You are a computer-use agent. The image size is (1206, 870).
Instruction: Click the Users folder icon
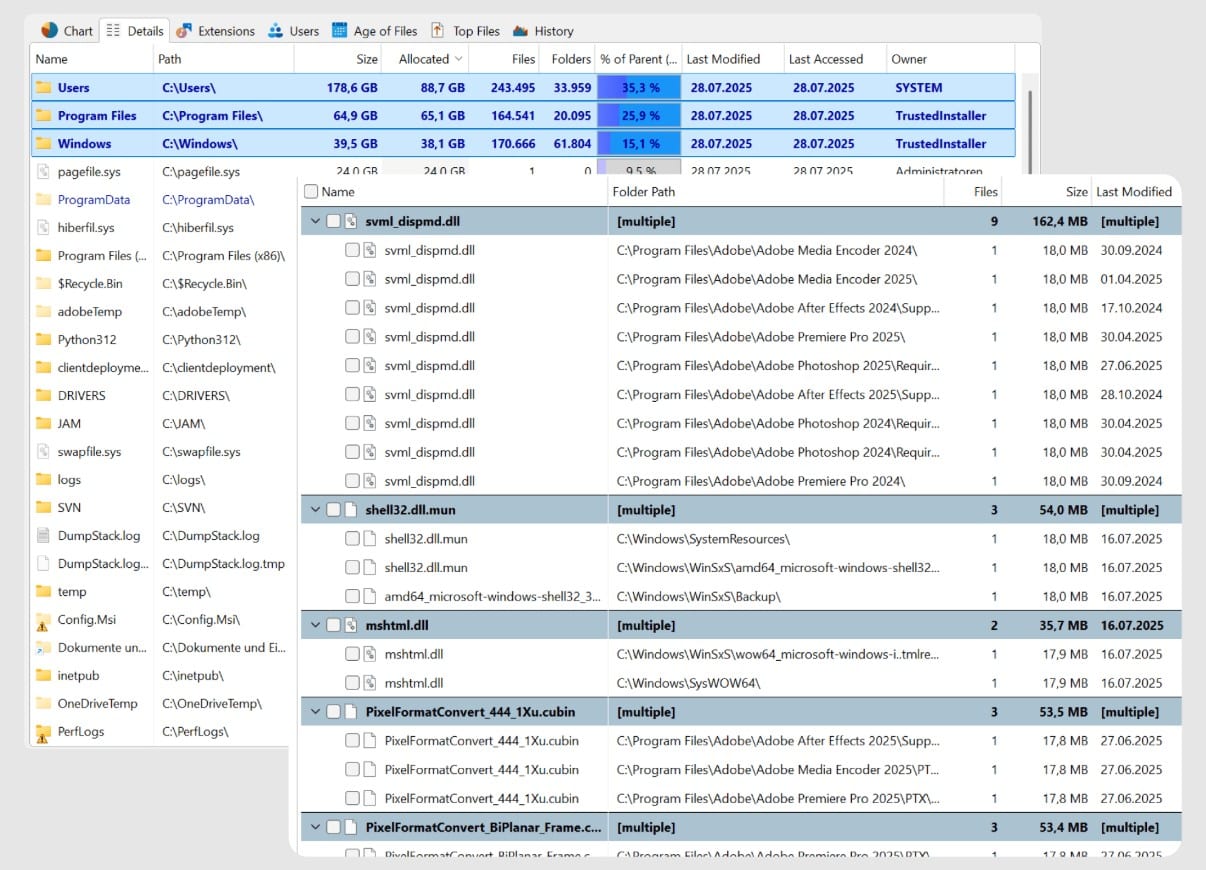[x=43, y=87]
